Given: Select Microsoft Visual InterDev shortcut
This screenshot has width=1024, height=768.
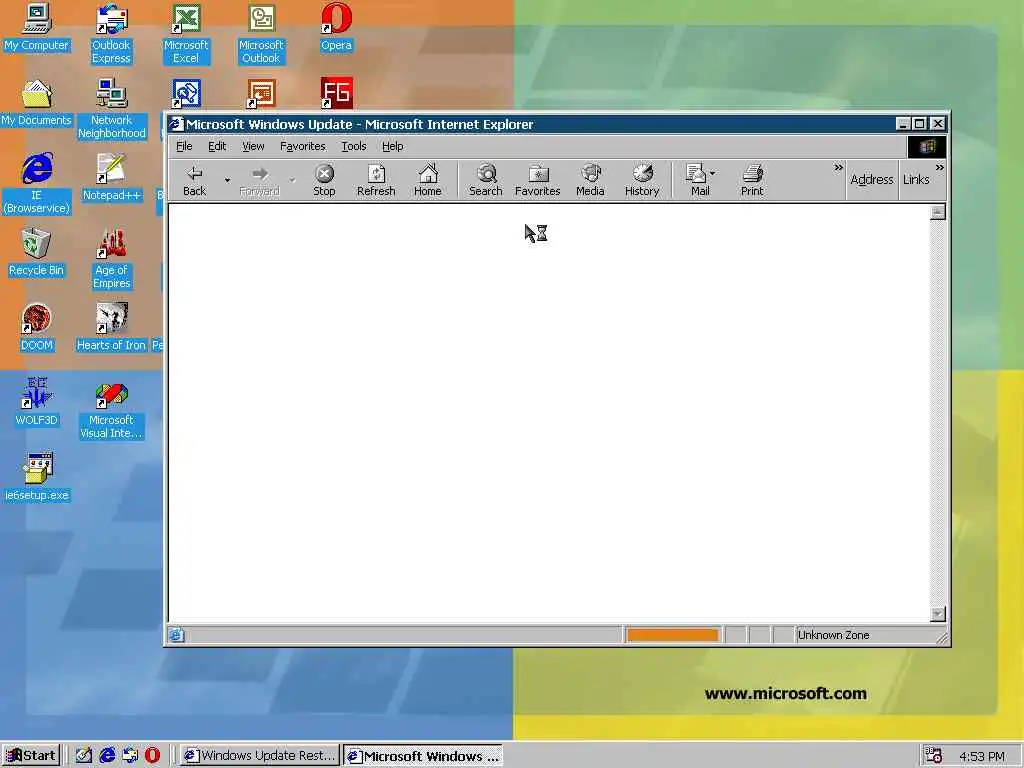Looking at the screenshot, I should 112,409.
